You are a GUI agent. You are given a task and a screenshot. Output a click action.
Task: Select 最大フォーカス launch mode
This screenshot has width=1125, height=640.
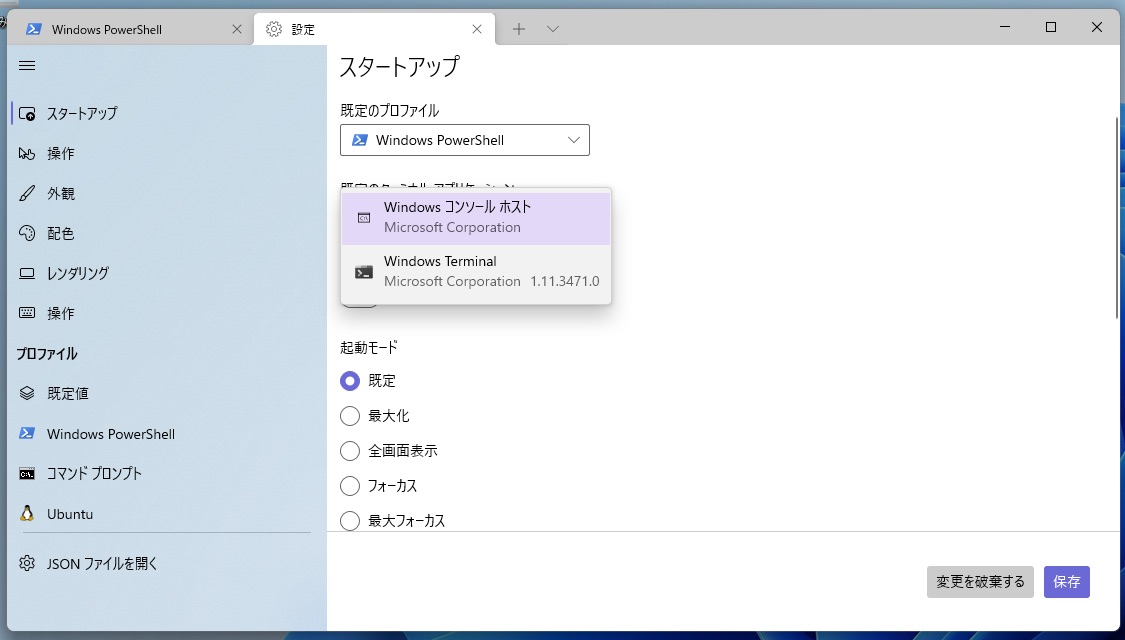coord(392,521)
